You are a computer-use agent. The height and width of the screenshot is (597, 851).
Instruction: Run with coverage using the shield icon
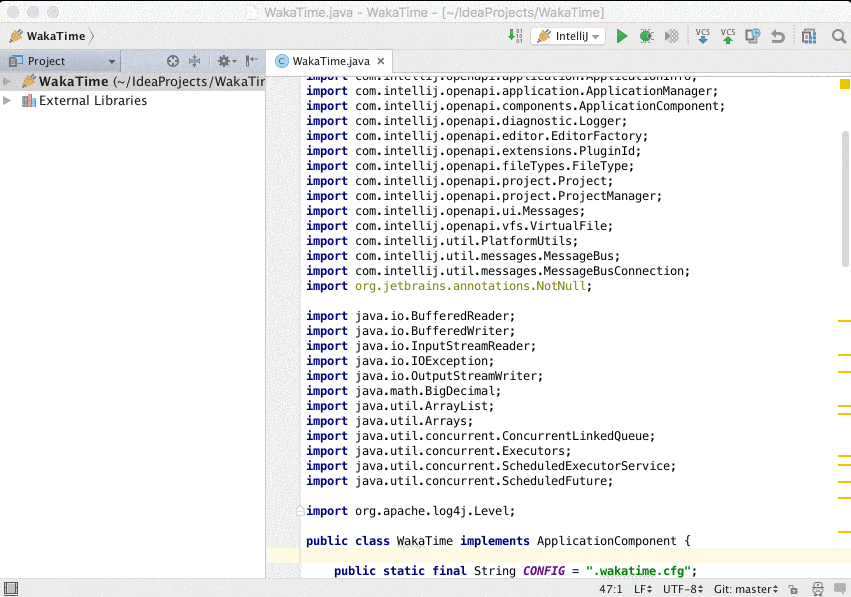pos(669,36)
